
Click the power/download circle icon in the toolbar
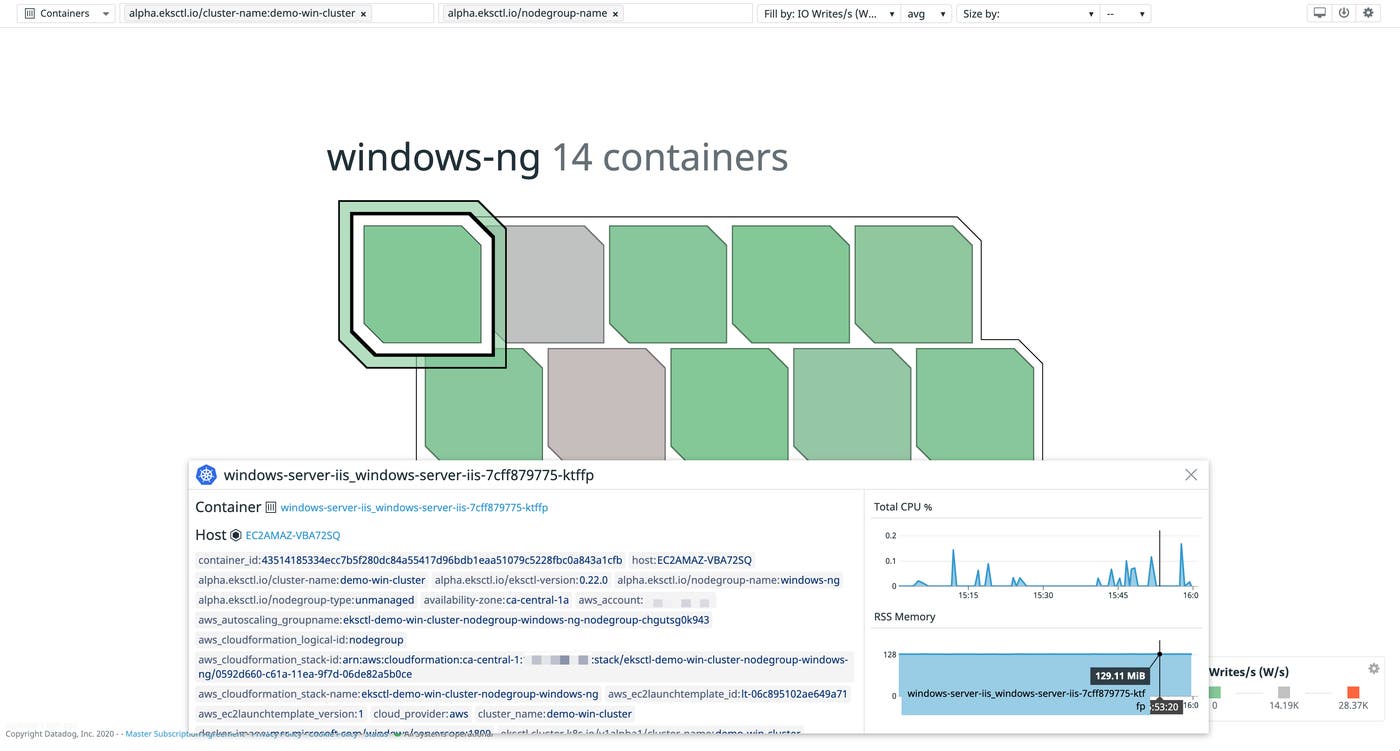pos(1343,12)
